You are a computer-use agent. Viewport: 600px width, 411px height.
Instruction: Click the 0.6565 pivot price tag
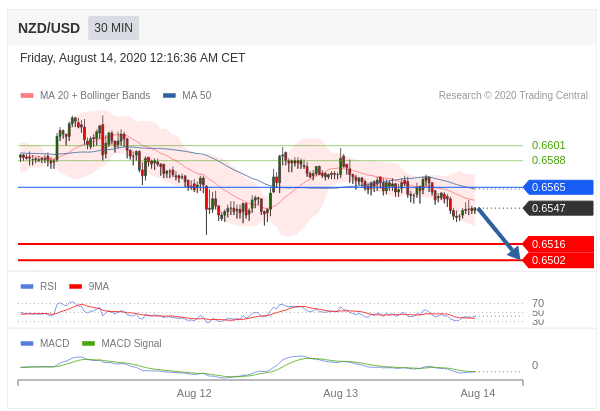tap(558, 187)
